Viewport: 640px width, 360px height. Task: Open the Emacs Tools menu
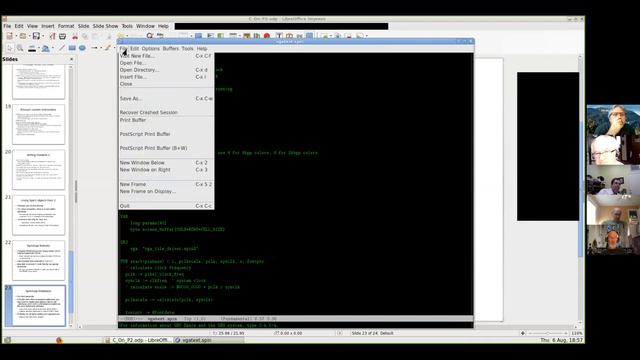click(187, 49)
